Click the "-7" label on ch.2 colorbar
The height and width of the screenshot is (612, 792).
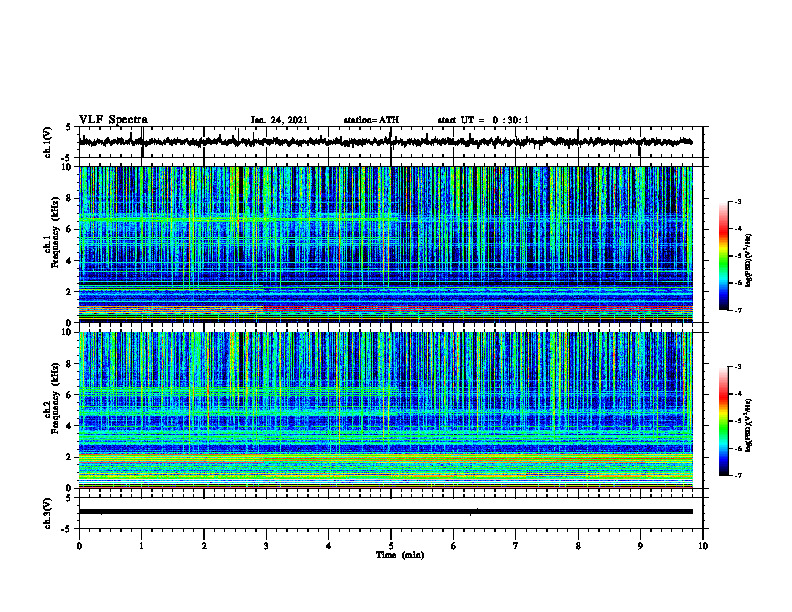pos(738,476)
